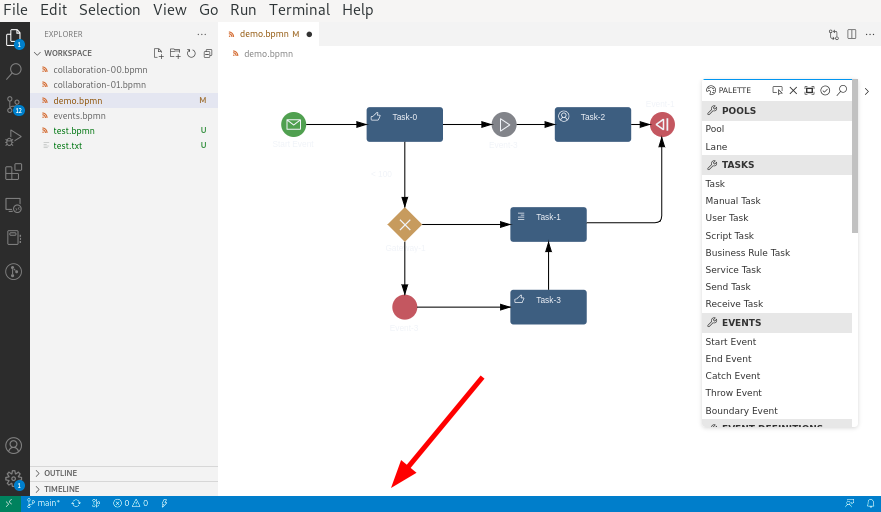This screenshot has height=512, width=881.
Task: Split the editor to the right
Action: 852,34
